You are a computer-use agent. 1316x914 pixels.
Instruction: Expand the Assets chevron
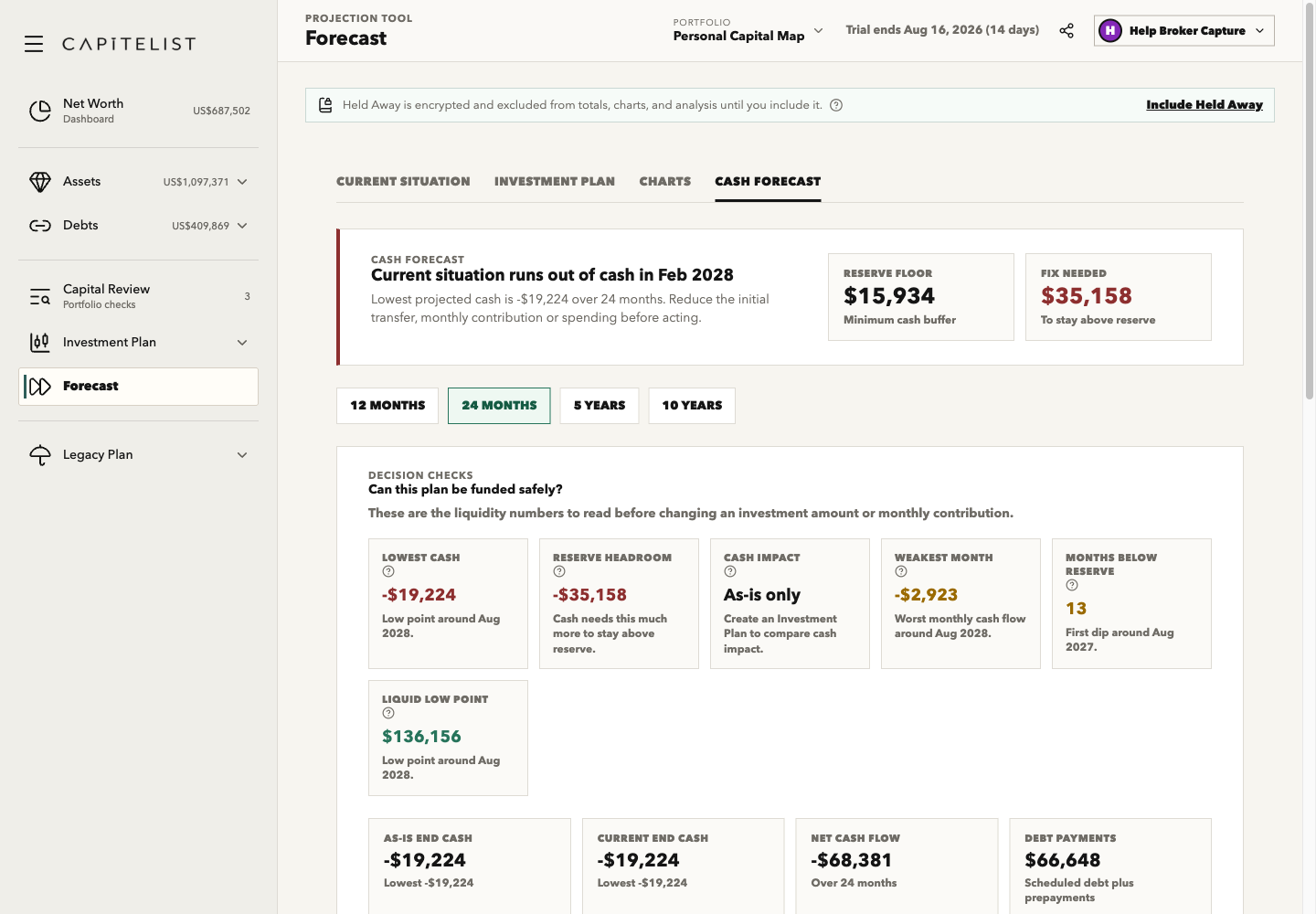(x=242, y=182)
